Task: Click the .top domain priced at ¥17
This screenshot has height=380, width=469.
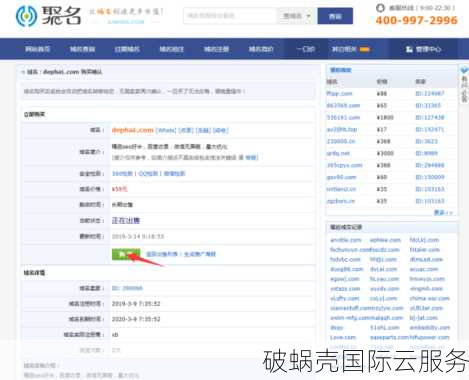Action: coord(342,130)
